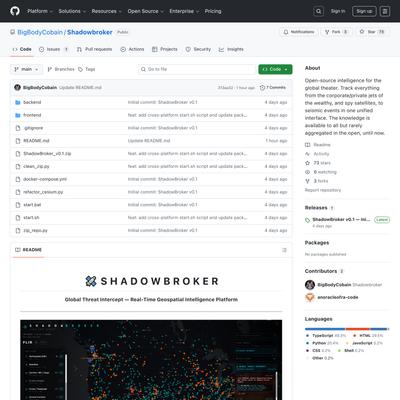
Task: Click the Go to file search field
Action: tap(197, 69)
